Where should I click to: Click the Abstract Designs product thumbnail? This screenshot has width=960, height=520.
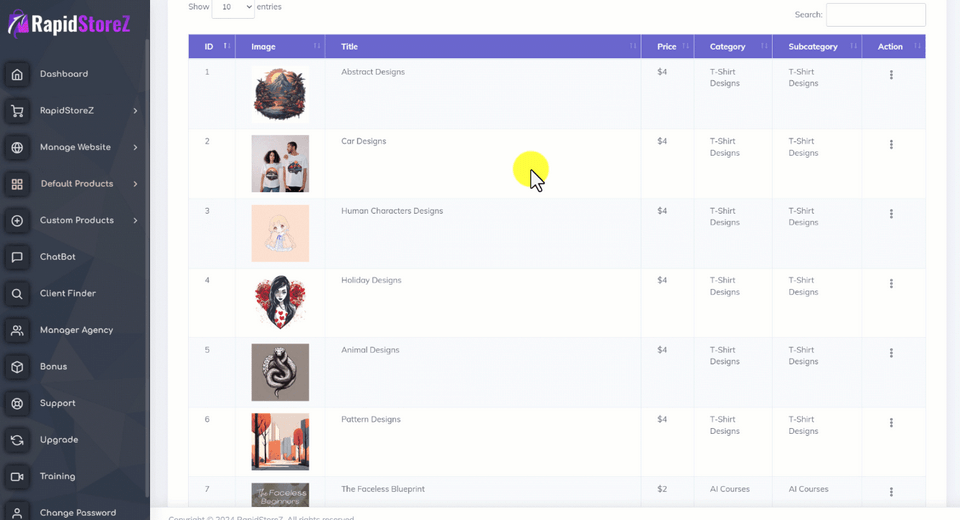pyautogui.click(x=280, y=94)
